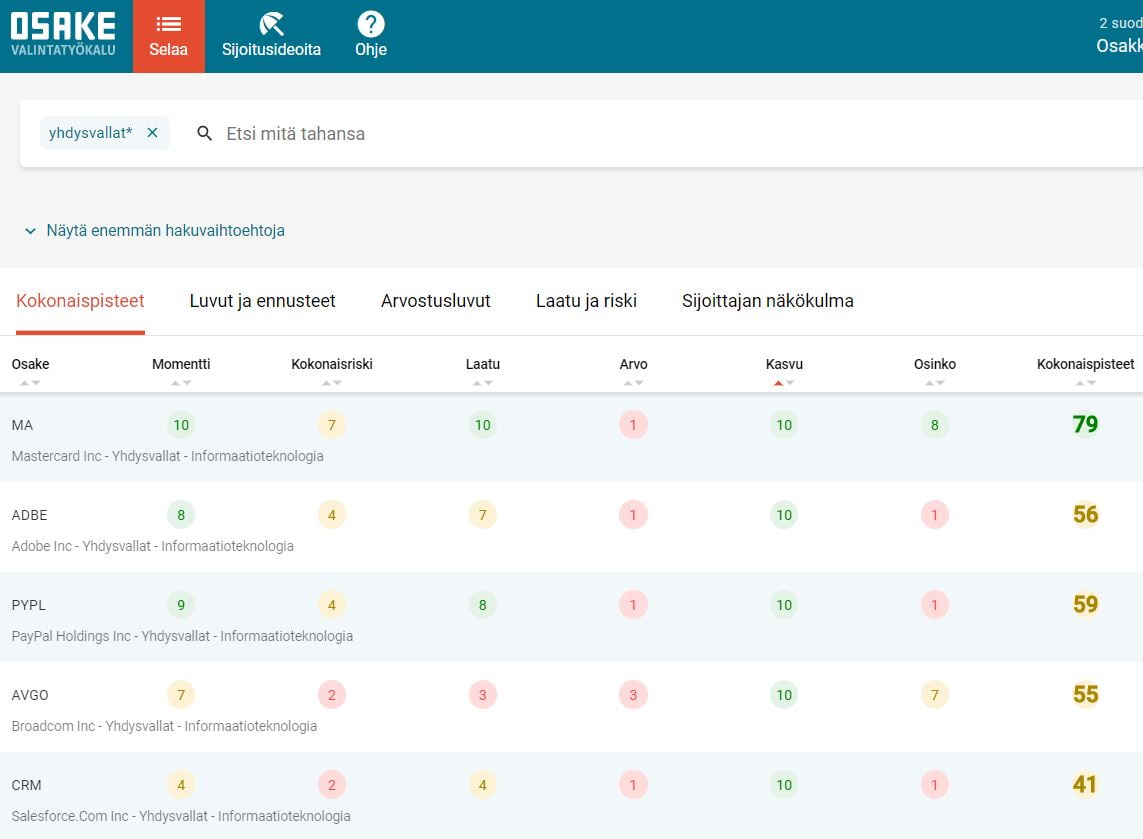Click the Mastercard Inc description line
The image size is (1143, 839).
(168, 456)
